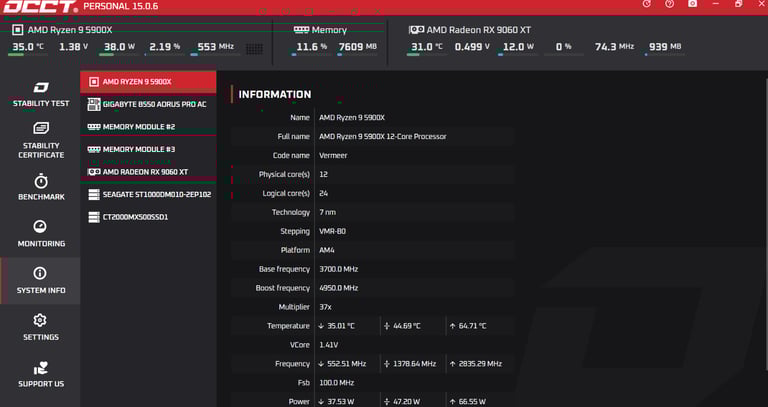
Task: Select the SEAGATE ST1000DM010-2EP102 drive entry
Action: click(148, 194)
